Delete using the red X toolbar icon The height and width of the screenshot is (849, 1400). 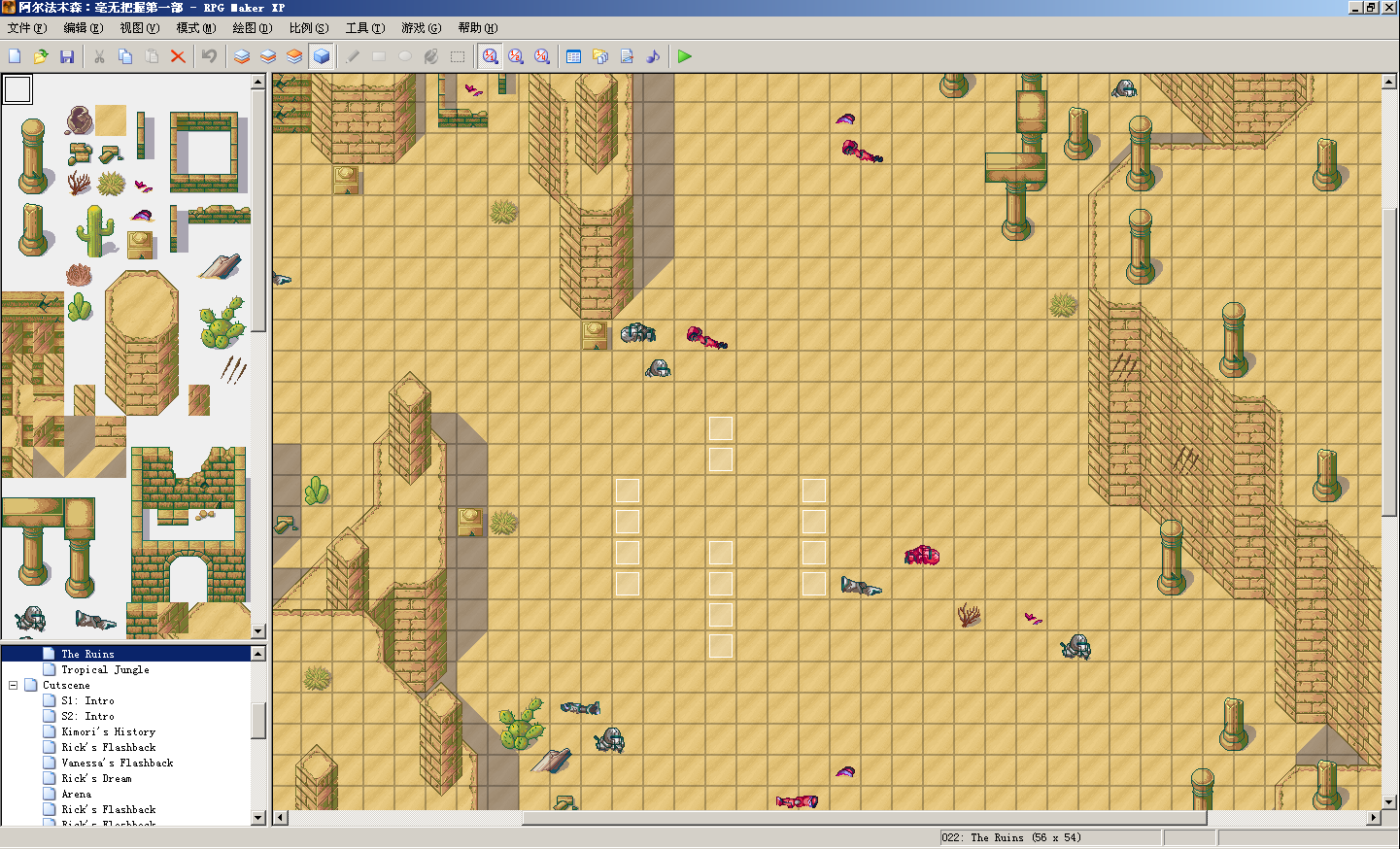pos(178,56)
